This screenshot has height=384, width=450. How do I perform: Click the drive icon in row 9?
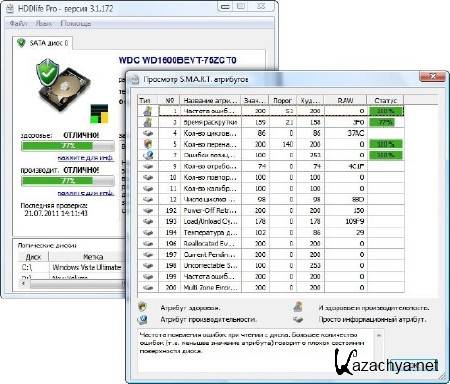click(x=148, y=166)
